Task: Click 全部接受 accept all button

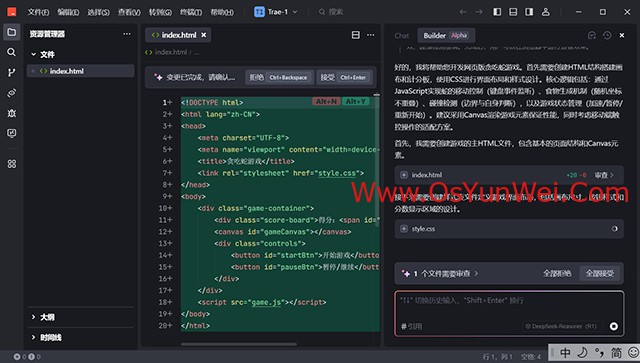Action: pyautogui.click(x=600, y=273)
